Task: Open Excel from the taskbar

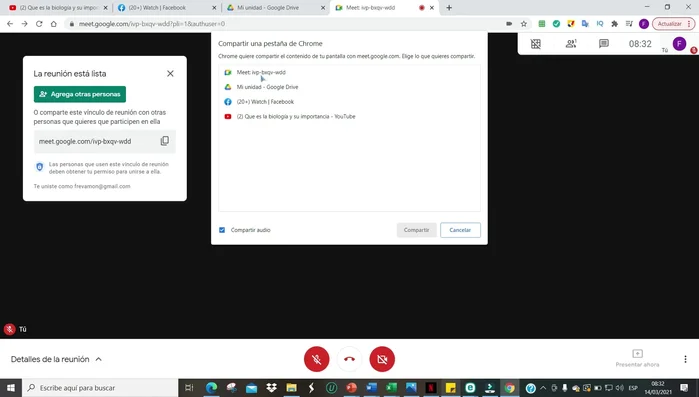Action: point(391,388)
